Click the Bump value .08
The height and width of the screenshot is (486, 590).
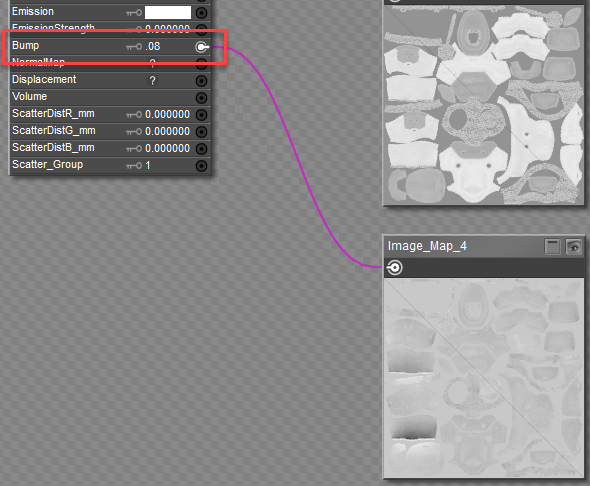tap(153, 46)
